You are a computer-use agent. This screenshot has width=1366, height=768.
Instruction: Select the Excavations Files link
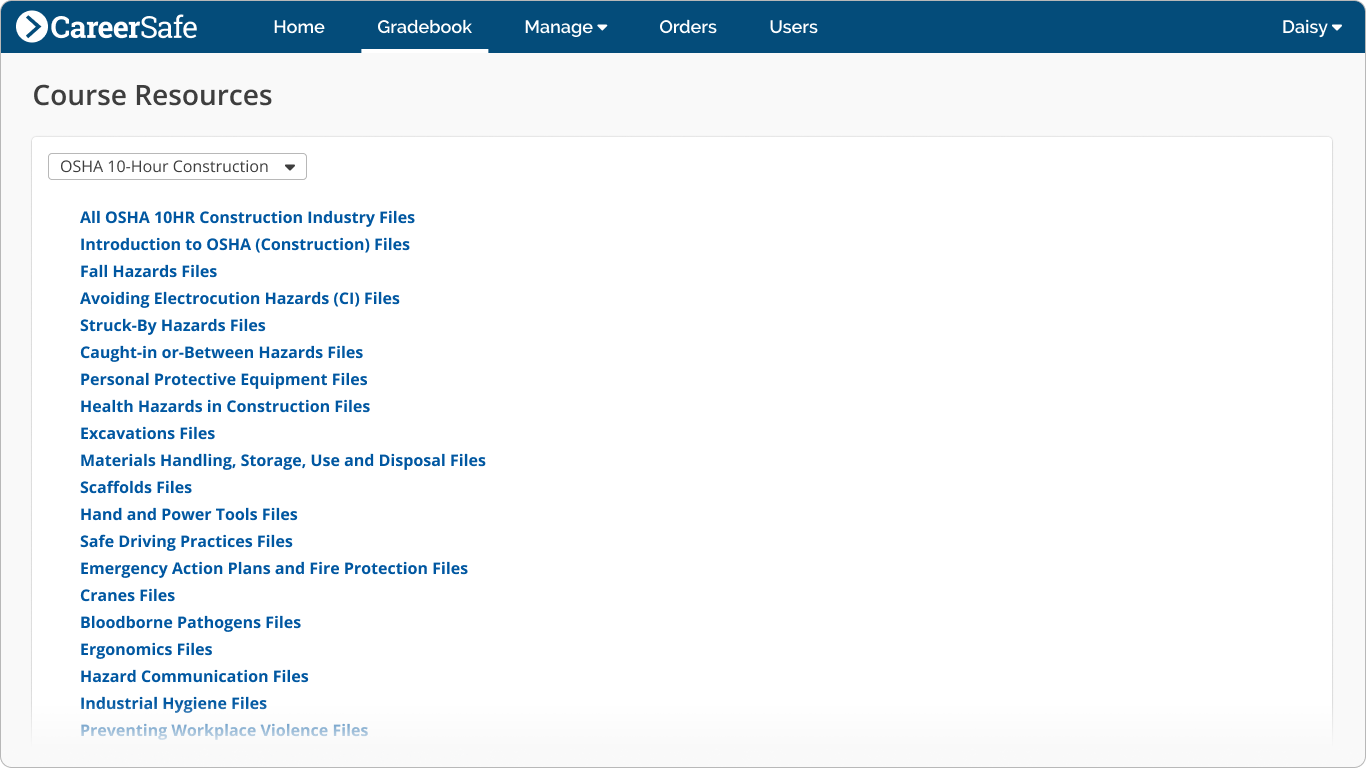(x=147, y=433)
